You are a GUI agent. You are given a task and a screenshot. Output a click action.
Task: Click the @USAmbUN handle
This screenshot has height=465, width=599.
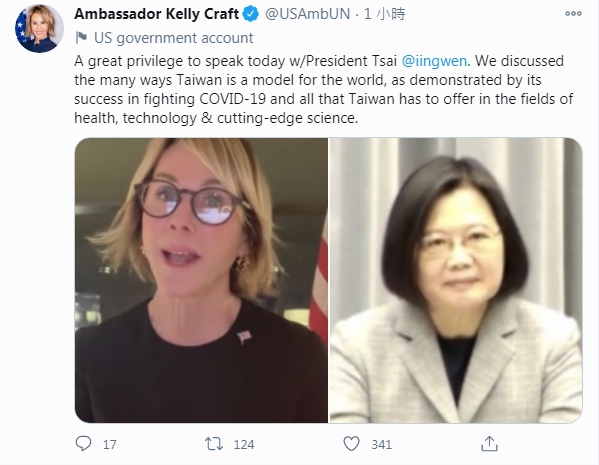coord(308,14)
